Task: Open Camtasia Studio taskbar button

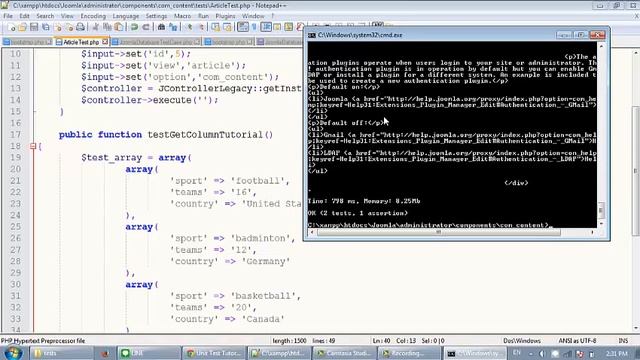Action: (344, 353)
